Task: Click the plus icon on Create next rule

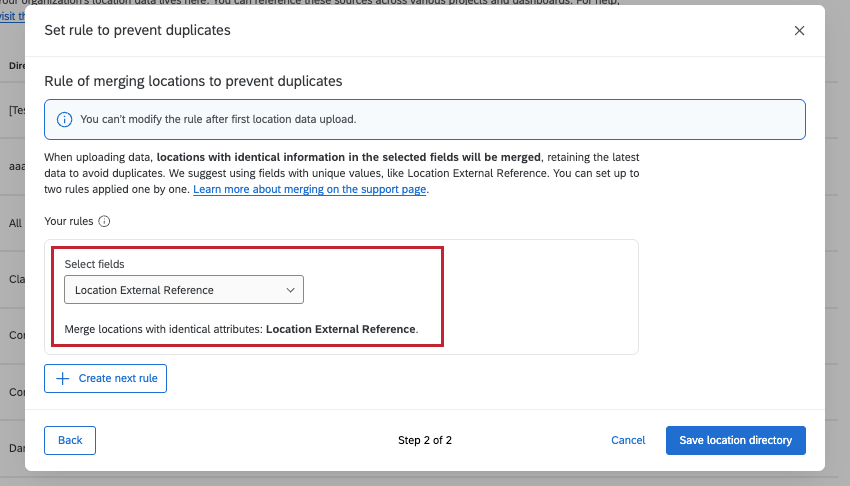Action: 63,378
